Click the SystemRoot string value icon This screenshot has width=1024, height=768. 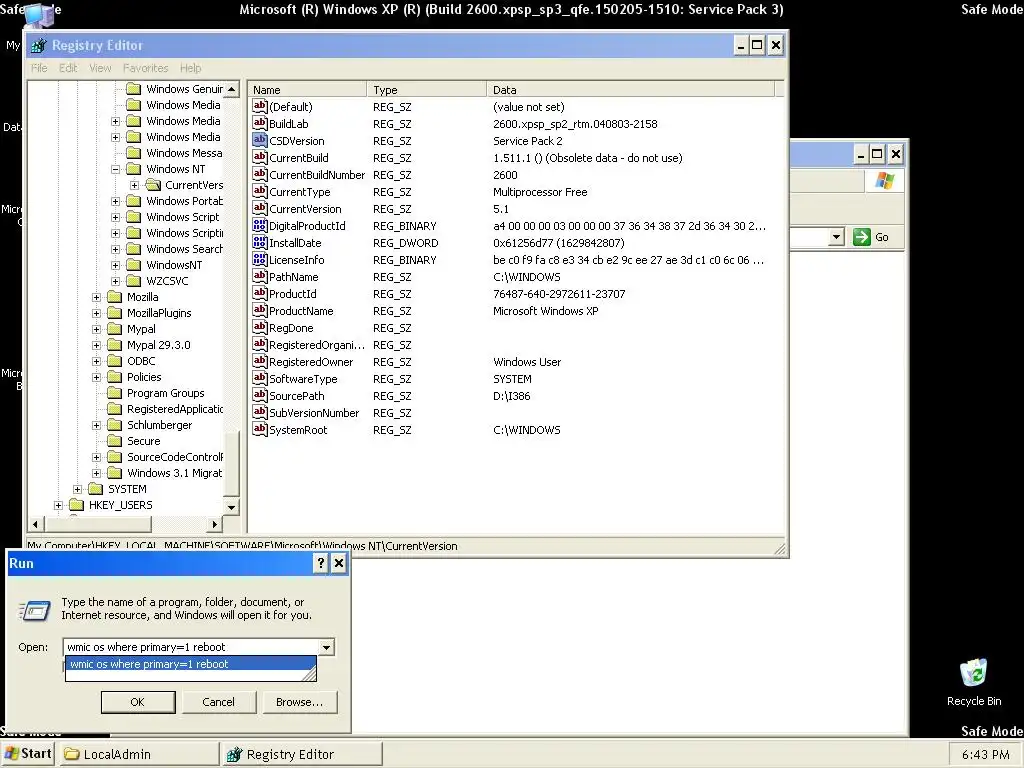point(260,429)
